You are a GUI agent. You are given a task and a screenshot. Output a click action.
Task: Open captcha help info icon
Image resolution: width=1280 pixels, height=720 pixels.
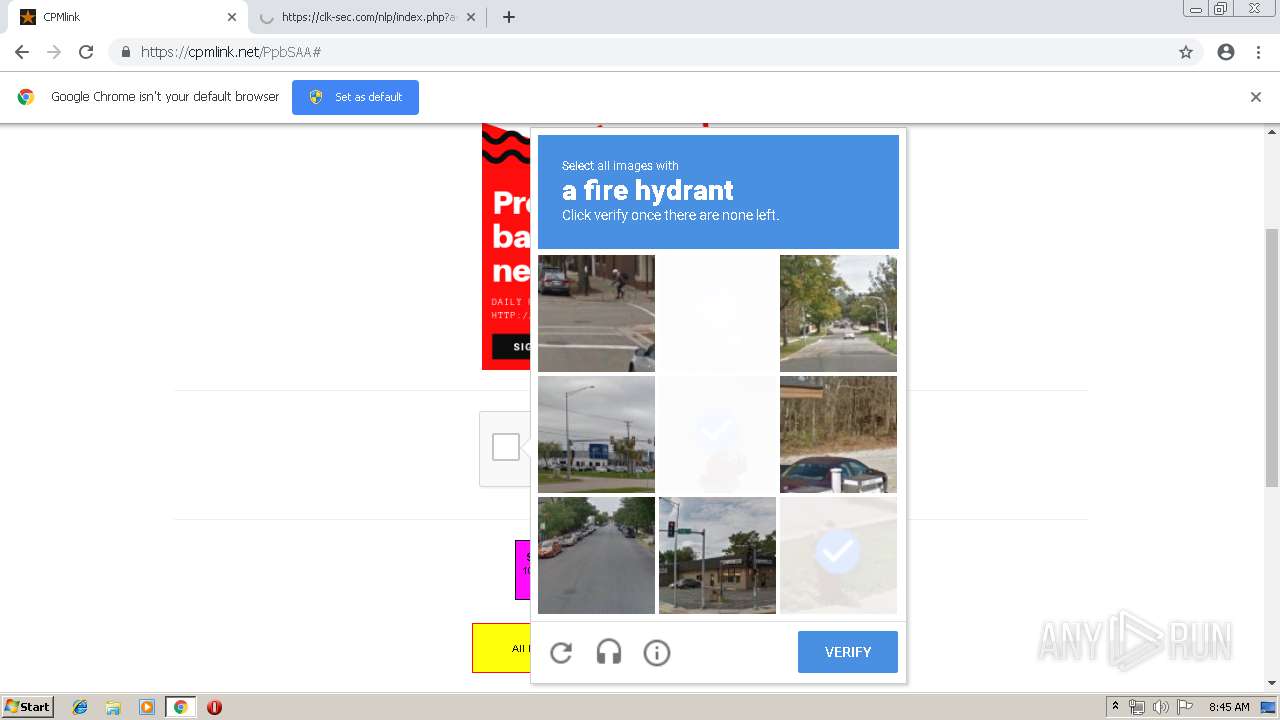[x=657, y=653]
